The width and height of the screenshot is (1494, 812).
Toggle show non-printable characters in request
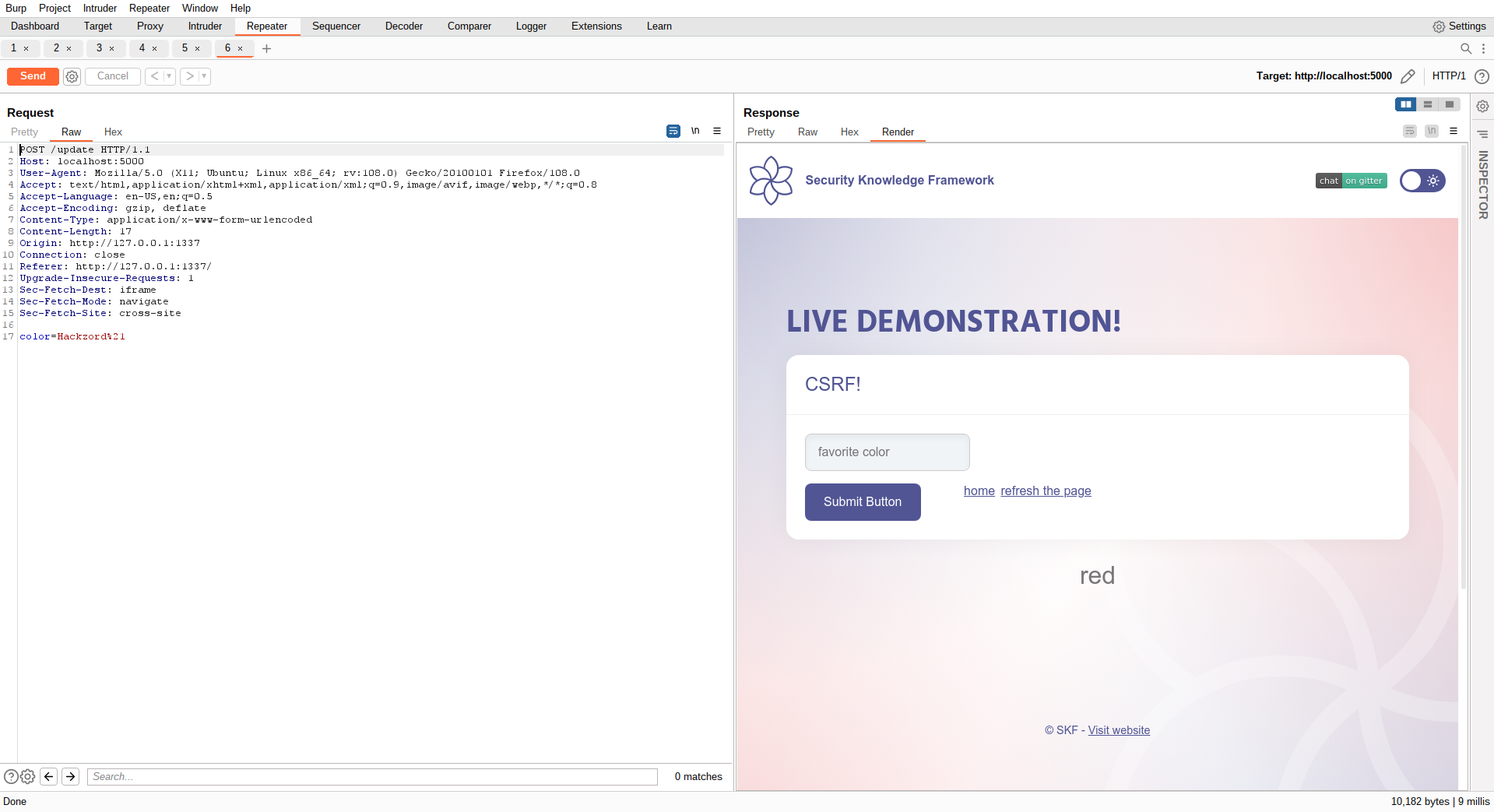[695, 132]
